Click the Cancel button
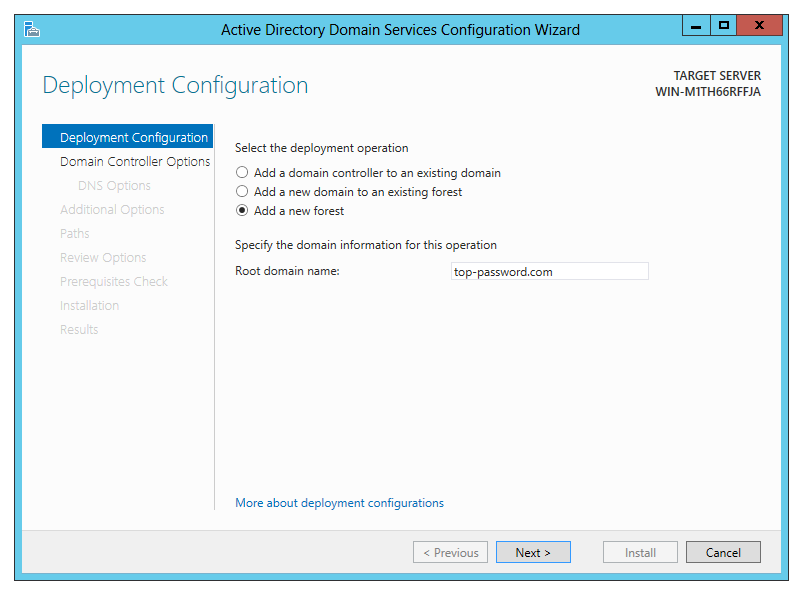The image size is (810, 594). click(723, 553)
